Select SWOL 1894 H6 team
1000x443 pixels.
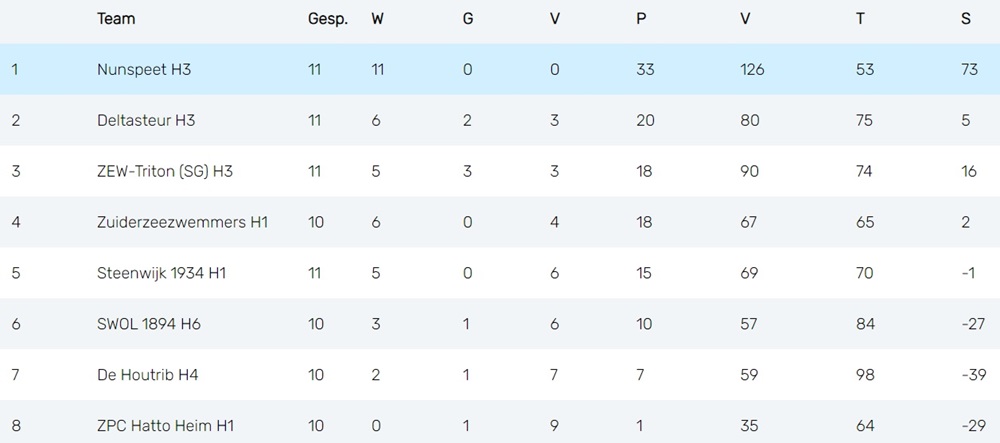149,324
